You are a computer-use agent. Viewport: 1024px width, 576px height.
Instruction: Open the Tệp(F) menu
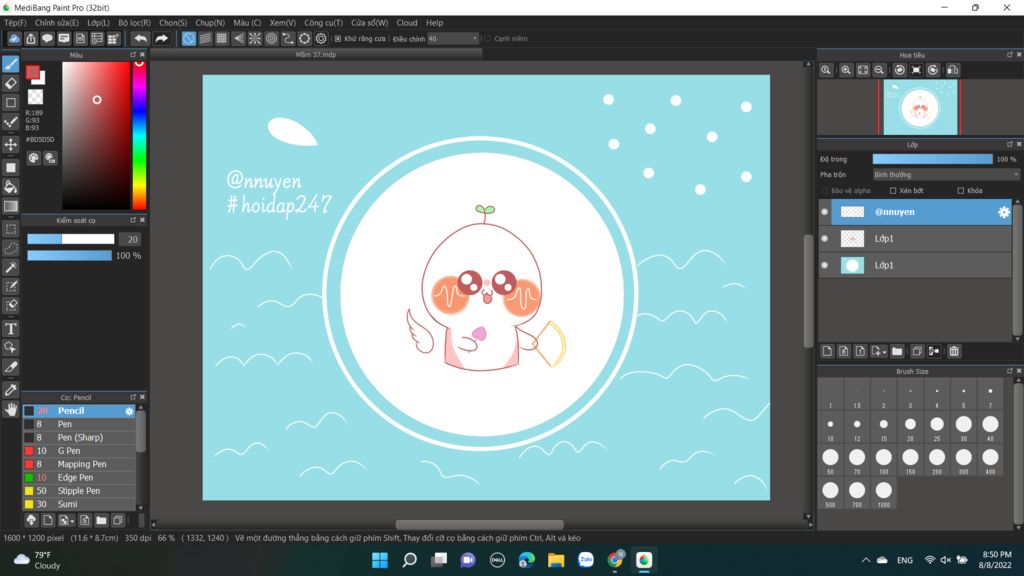click(x=15, y=22)
